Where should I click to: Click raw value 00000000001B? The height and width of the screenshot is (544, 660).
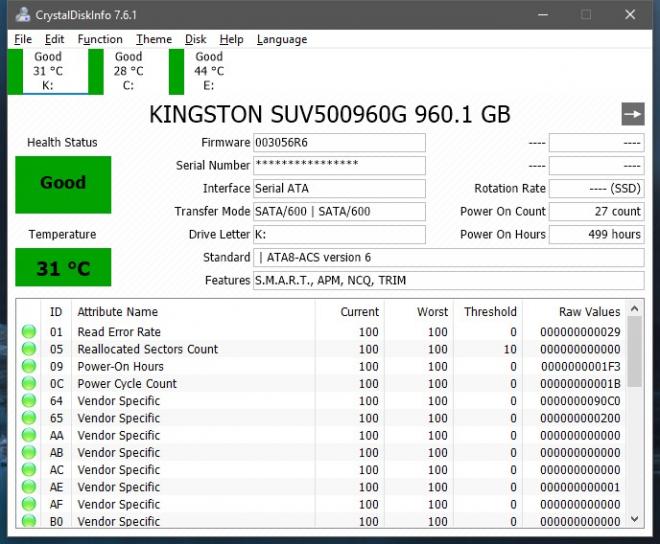click(580, 384)
